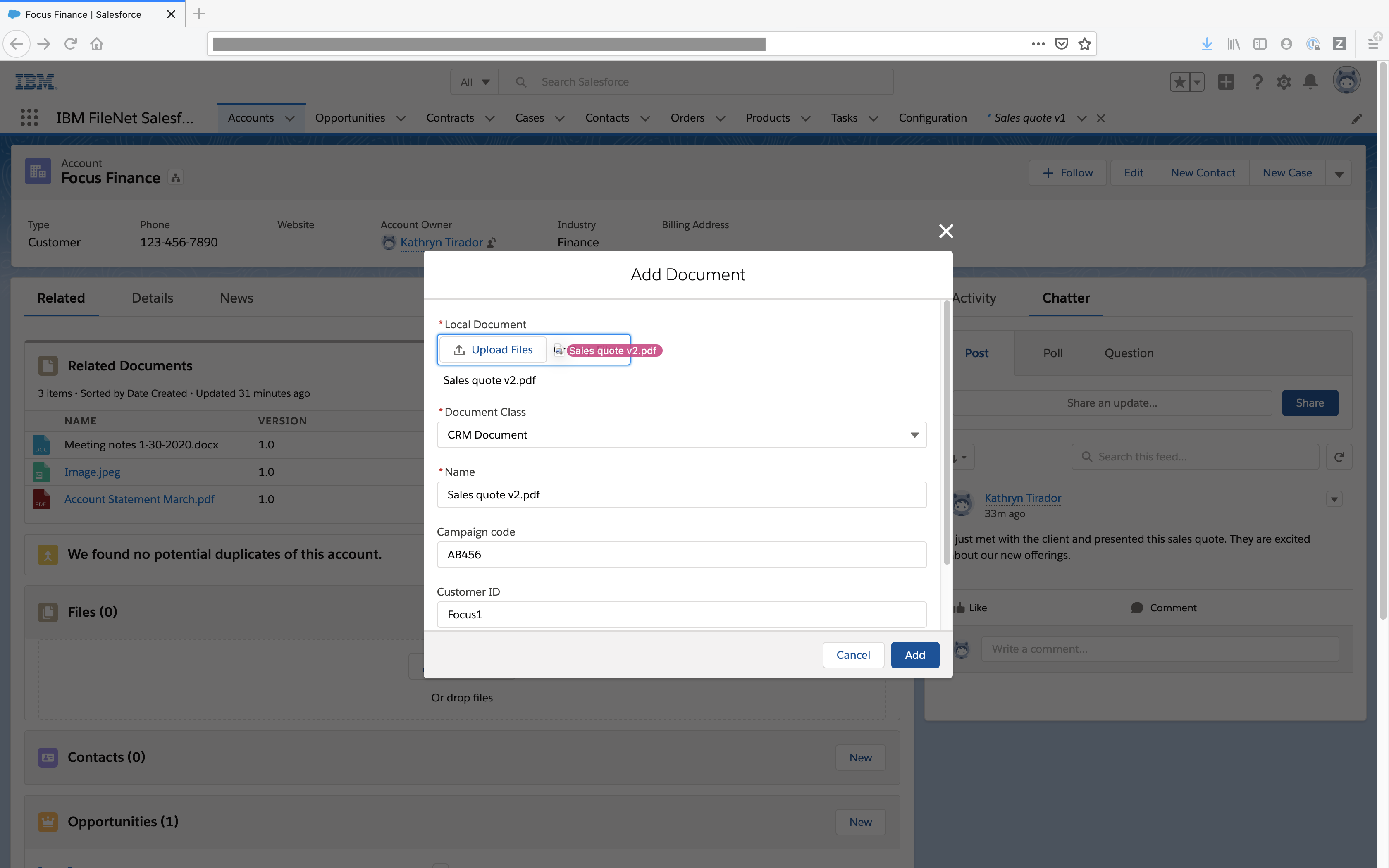Toggle the favorite star for this page
The width and height of the screenshot is (1389, 868).
click(x=1084, y=44)
